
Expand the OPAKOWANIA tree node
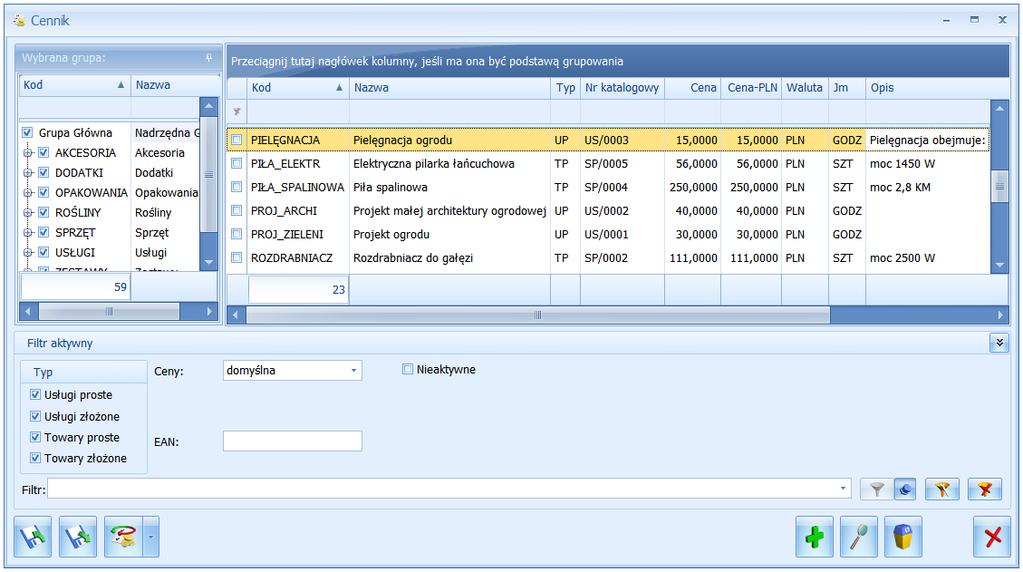[x=27, y=193]
